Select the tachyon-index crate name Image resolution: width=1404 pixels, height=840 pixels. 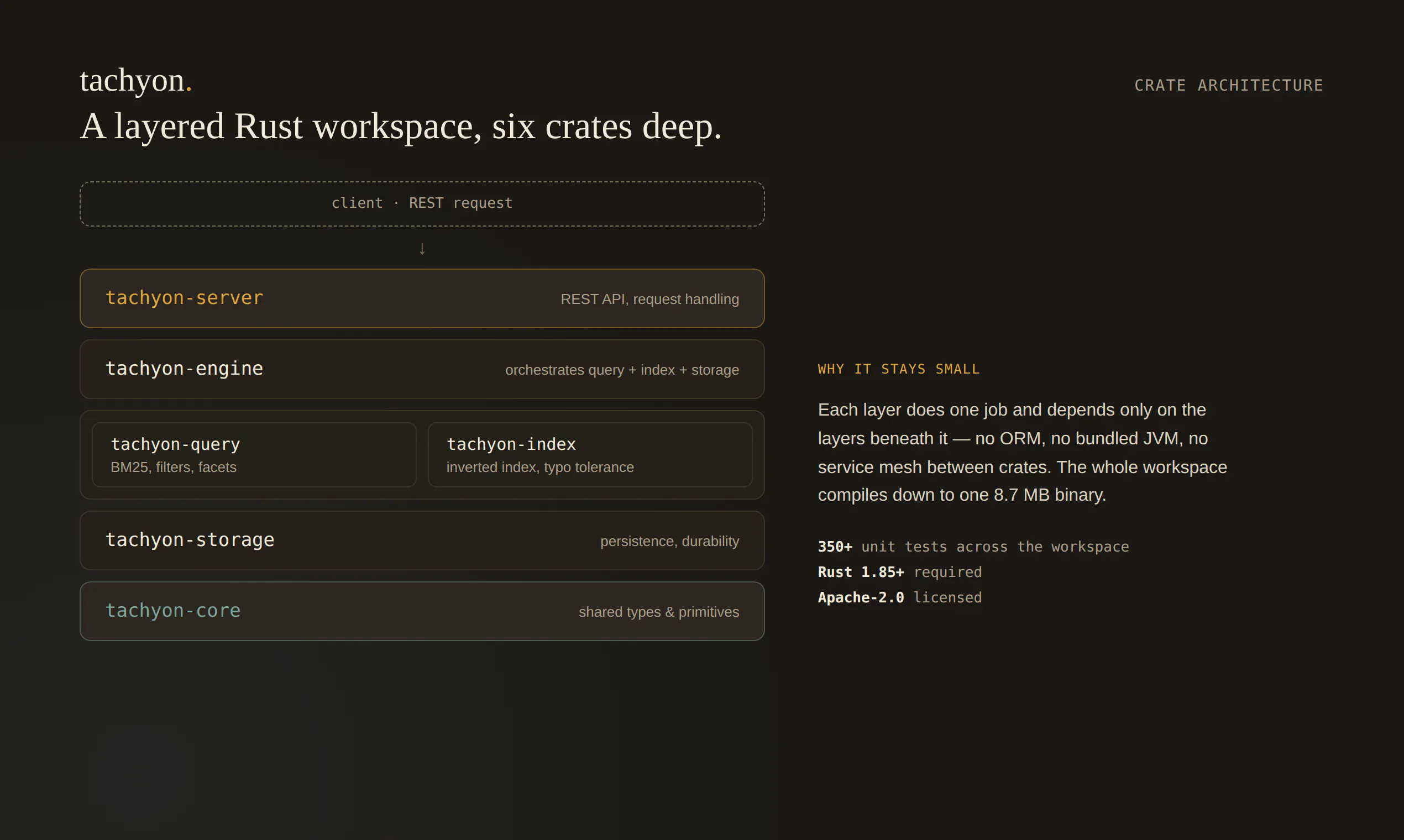click(x=511, y=444)
